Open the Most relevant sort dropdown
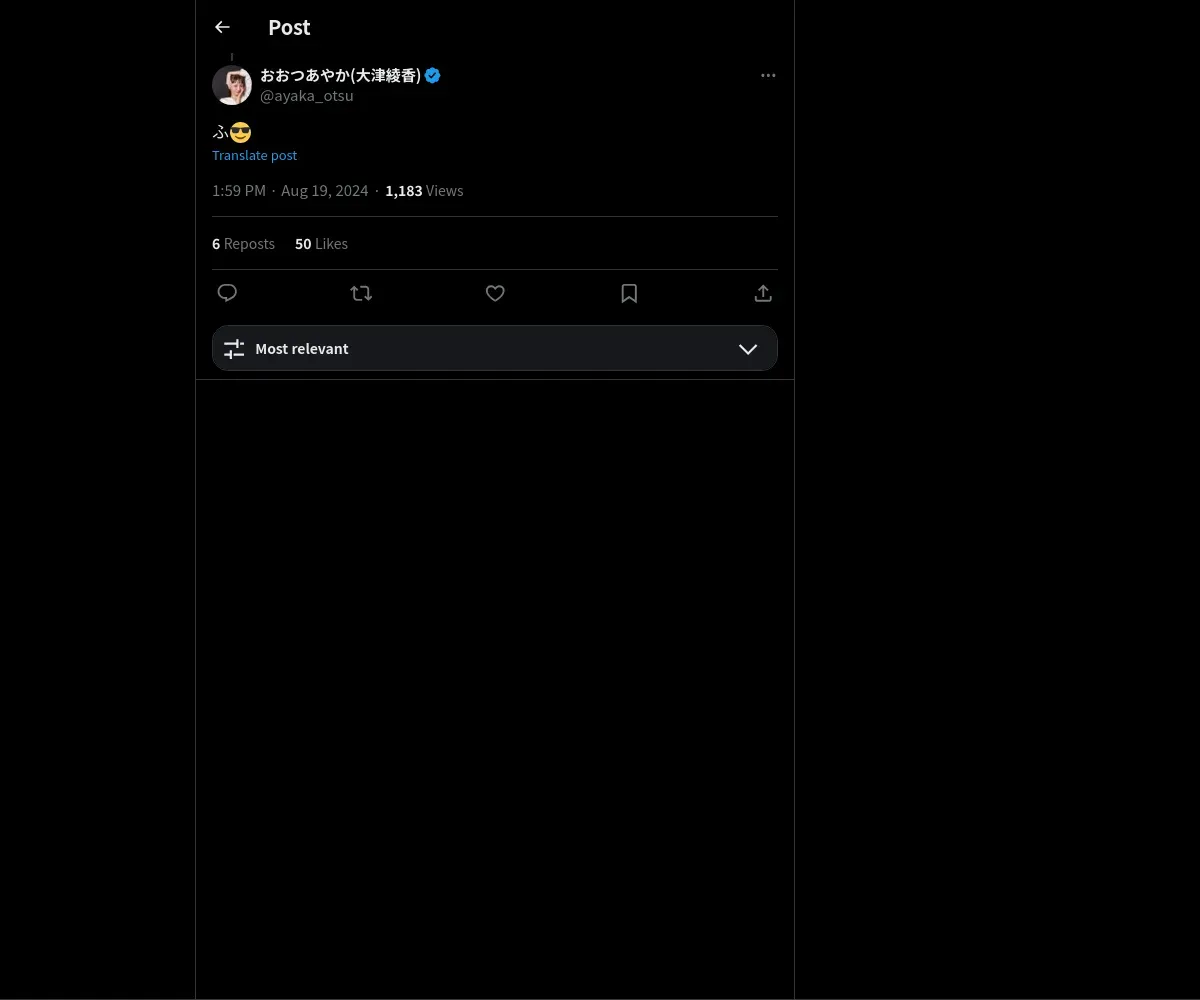The width and height of the screenshot is (1200, 1000). [495, 348]
